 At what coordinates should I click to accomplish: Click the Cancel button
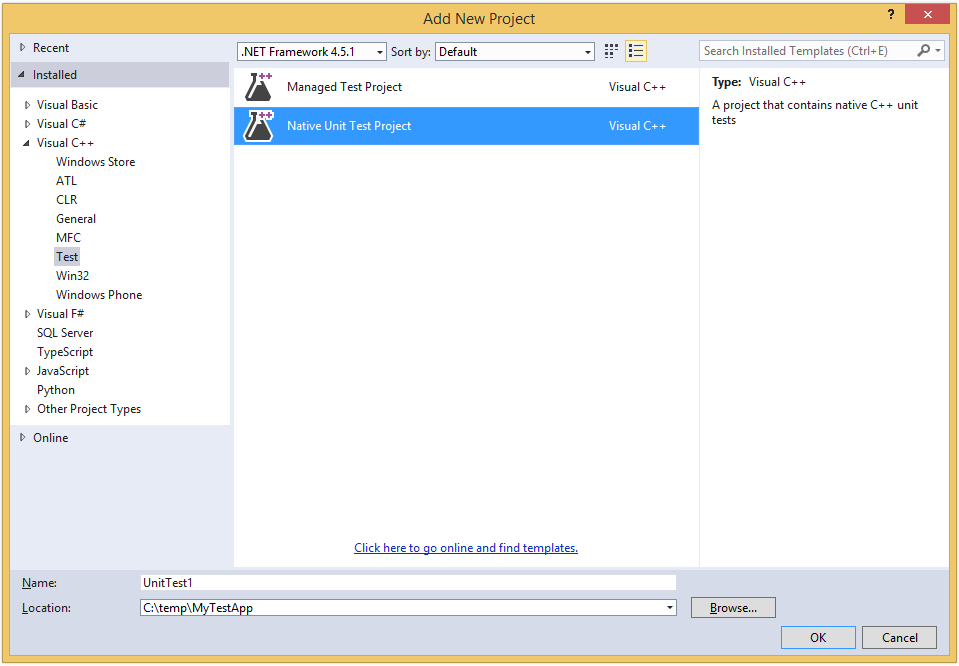pyautogui.click(x=900, y=638)
